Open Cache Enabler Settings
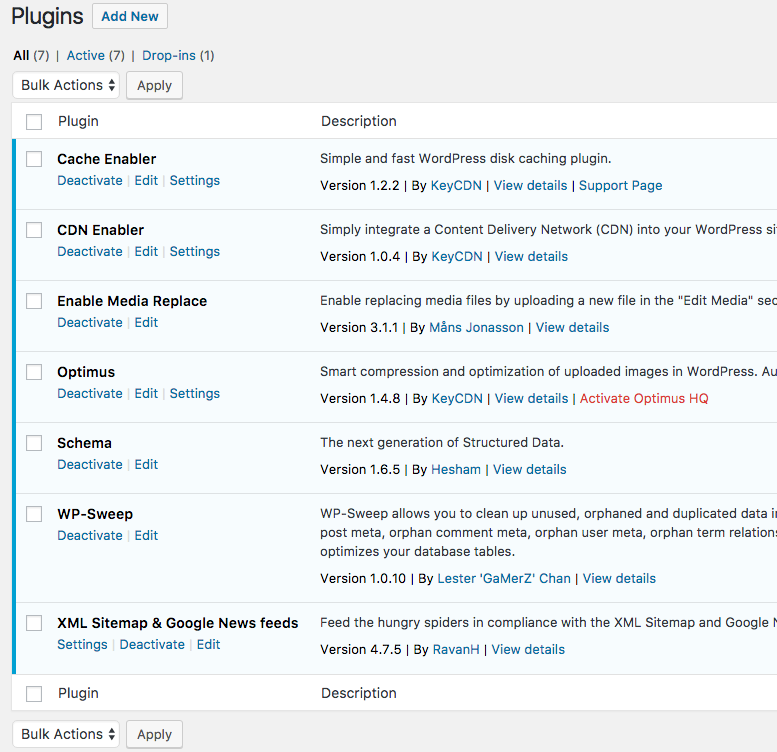The height and width of the screenshot is (752, 777). tap(195, 180)
